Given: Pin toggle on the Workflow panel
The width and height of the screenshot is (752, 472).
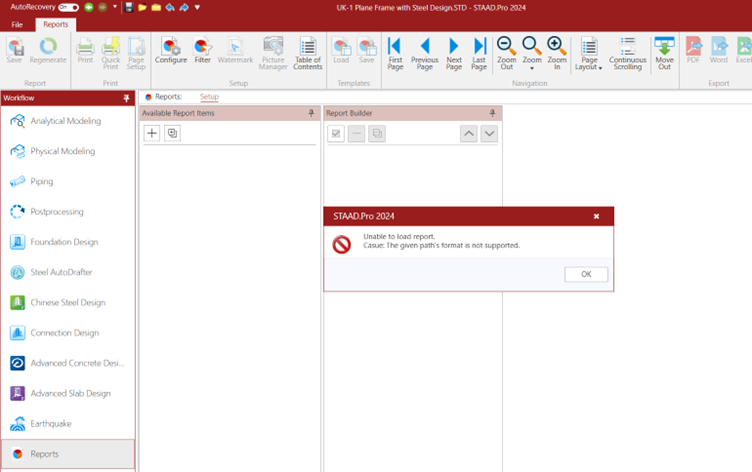Looking at the screenshot, I should tap(126, 98).
